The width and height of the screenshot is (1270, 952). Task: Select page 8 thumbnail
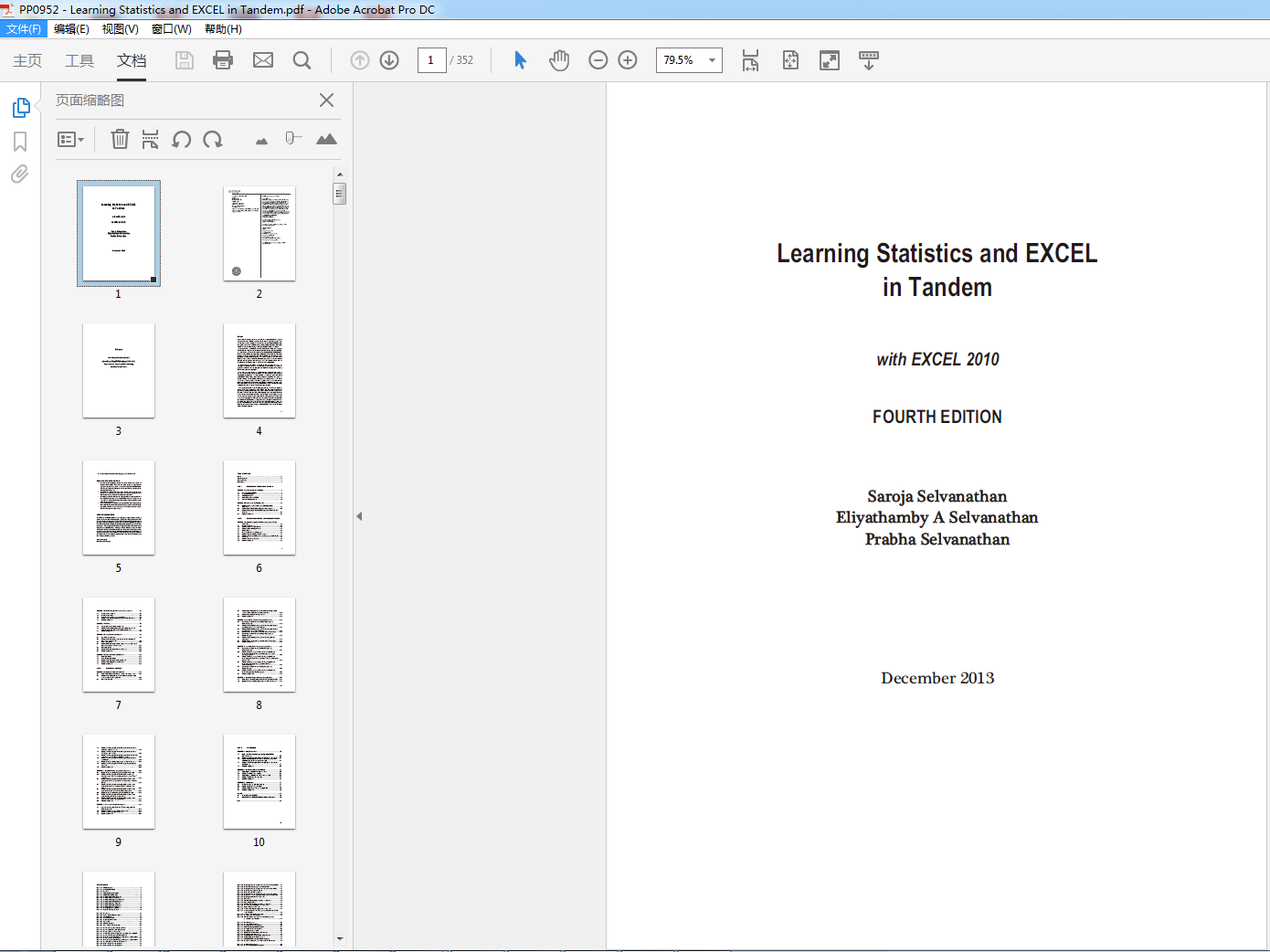point(259,645)
